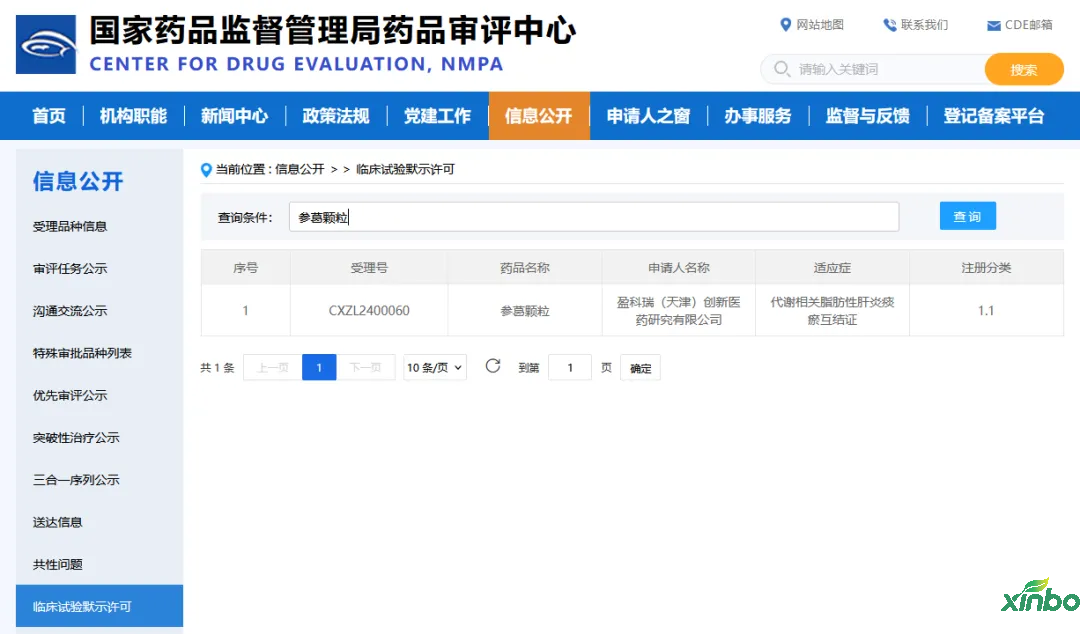
Task: Click the site map location pin icon
Action: [x=785, y=25]
